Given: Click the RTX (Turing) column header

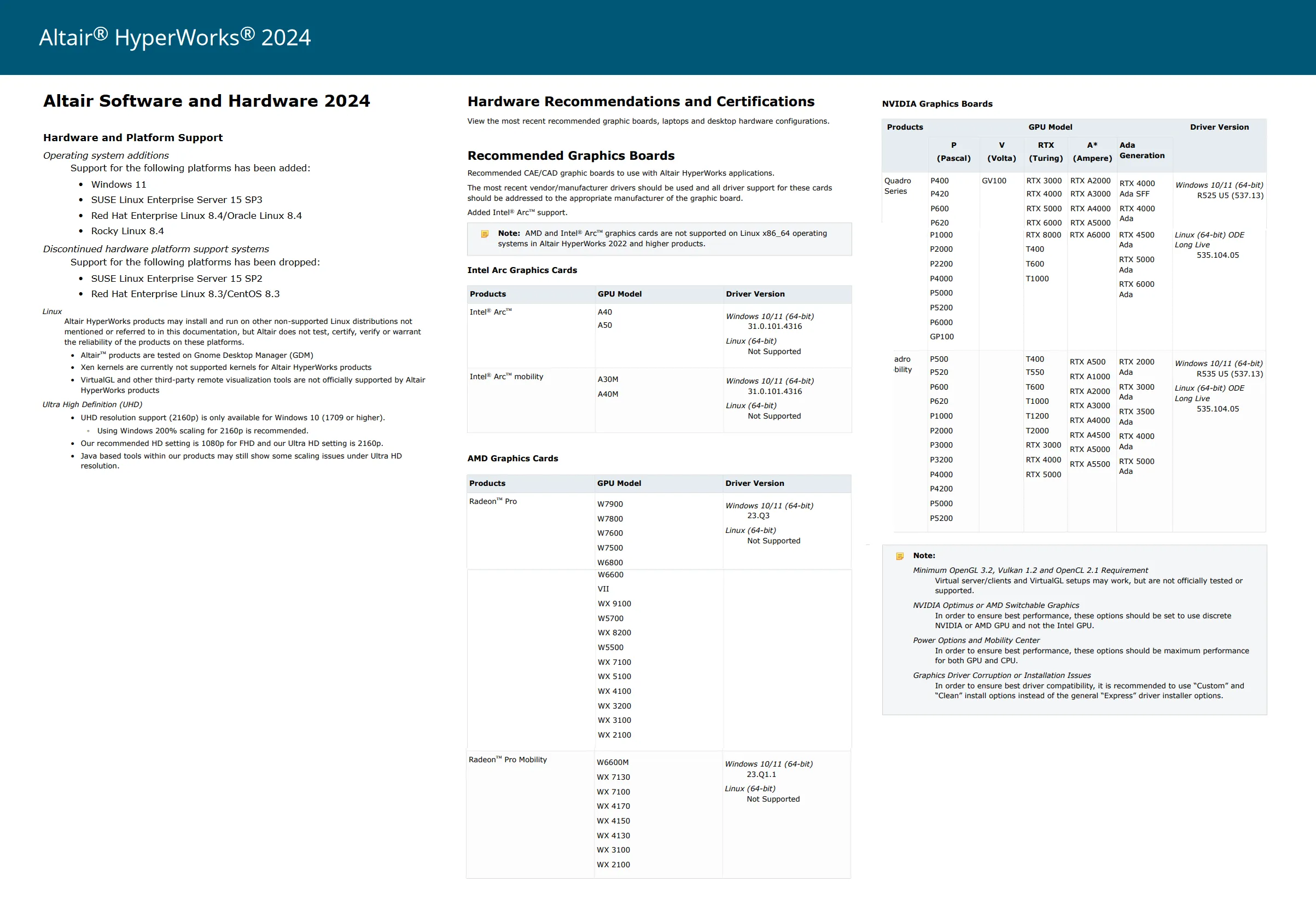Looking at the screenshot, I should tap(1046, 152).
